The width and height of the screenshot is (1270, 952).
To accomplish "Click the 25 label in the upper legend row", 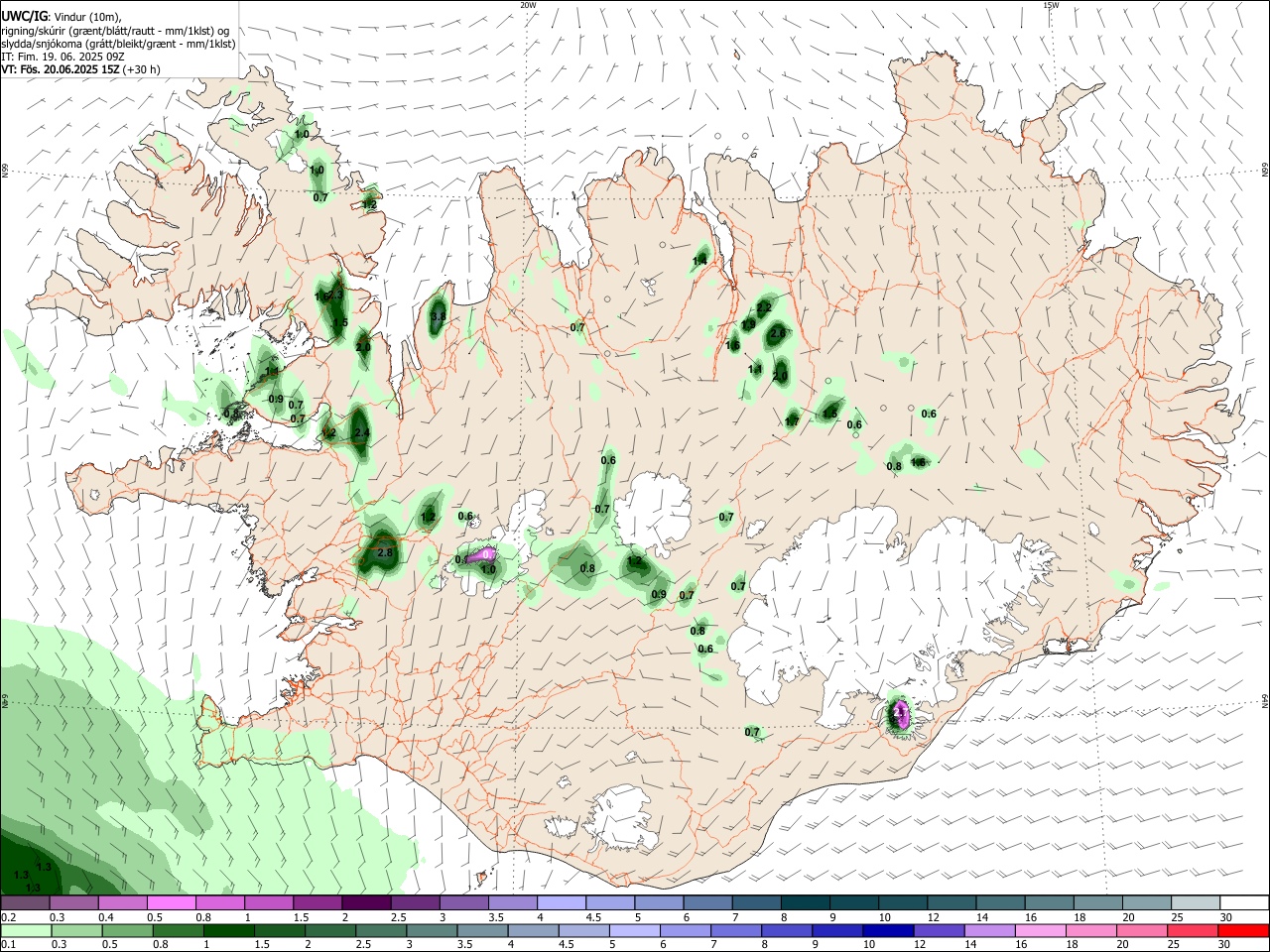I will point(1177,917).
